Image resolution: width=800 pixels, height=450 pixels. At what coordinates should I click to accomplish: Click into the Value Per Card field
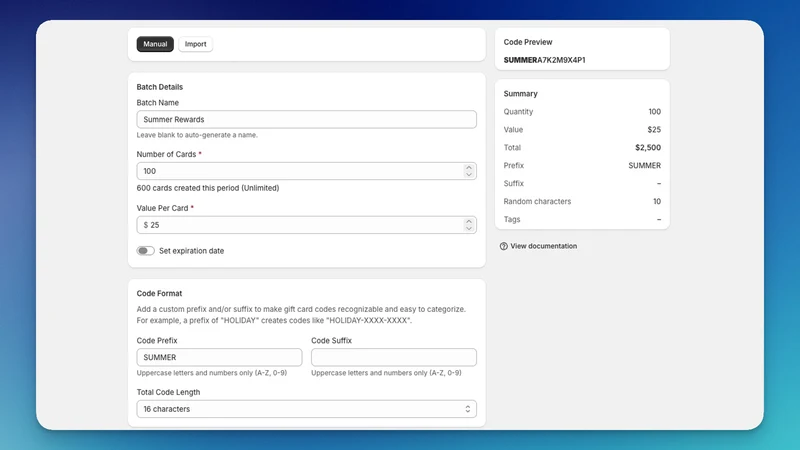click(300, 225)
